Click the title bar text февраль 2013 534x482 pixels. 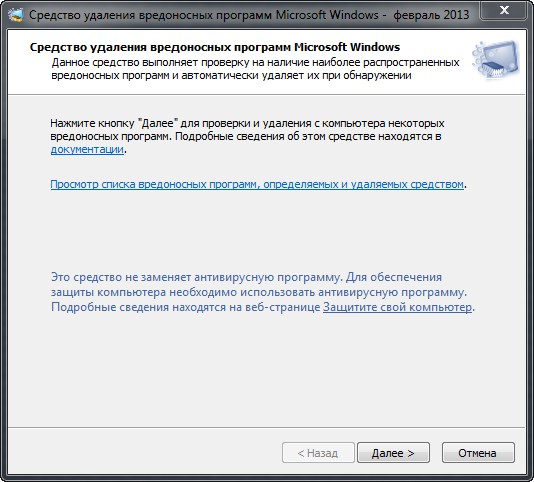point(431,15)
